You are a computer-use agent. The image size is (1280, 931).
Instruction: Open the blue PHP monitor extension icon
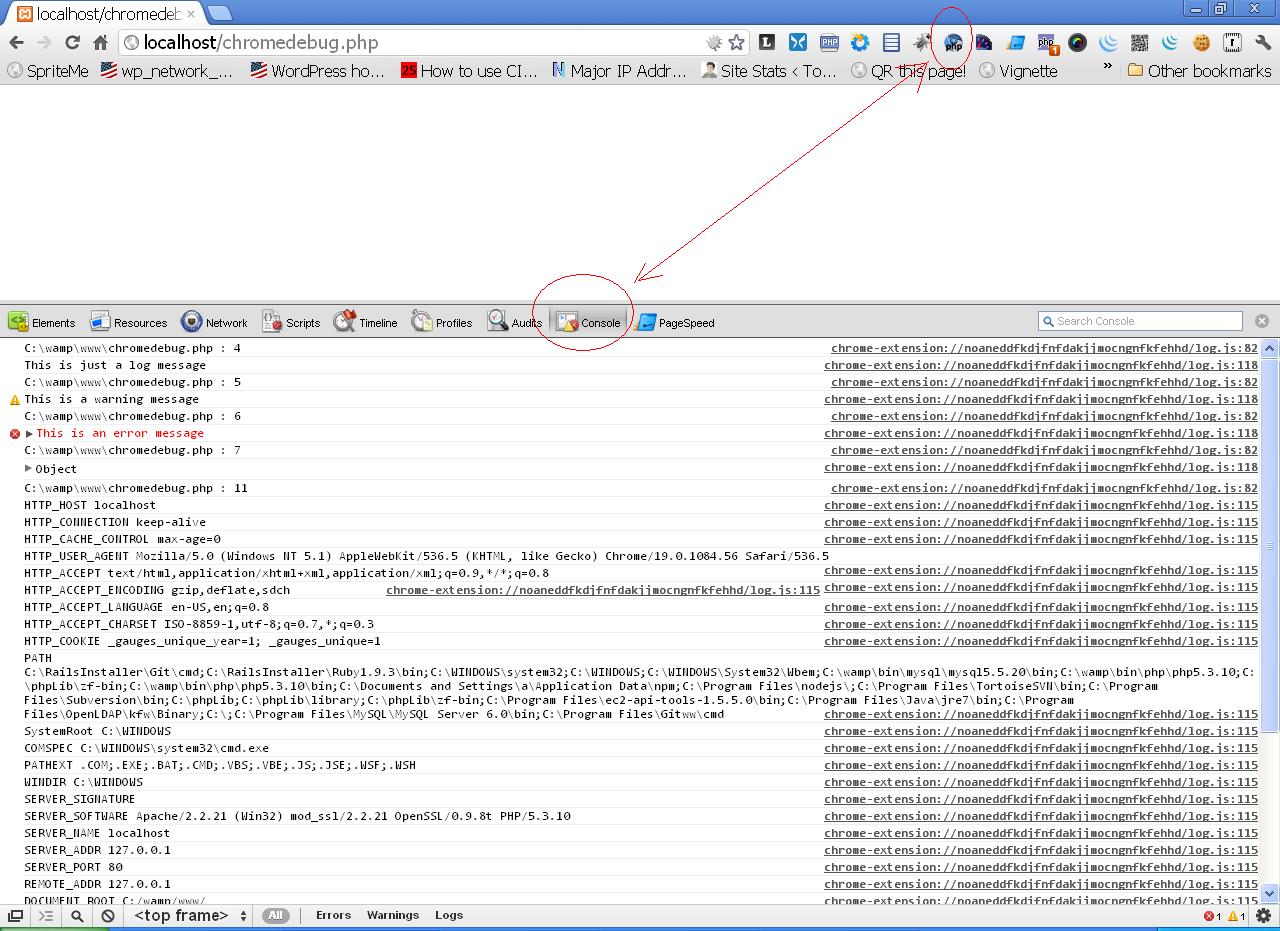tap(829, 42)
